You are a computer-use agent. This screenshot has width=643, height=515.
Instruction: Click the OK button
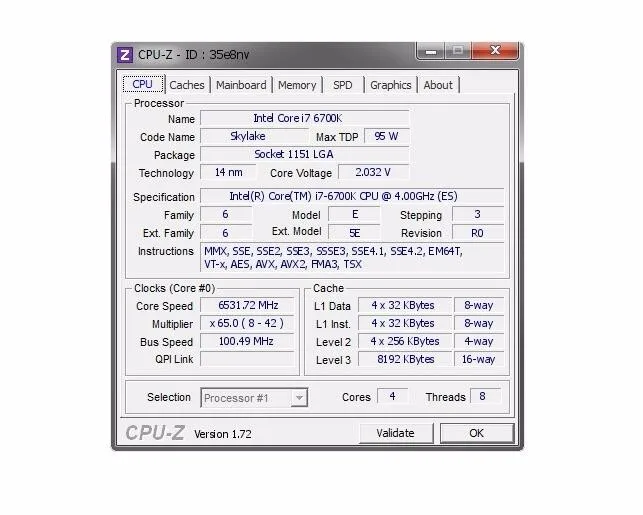coord(477,433)
